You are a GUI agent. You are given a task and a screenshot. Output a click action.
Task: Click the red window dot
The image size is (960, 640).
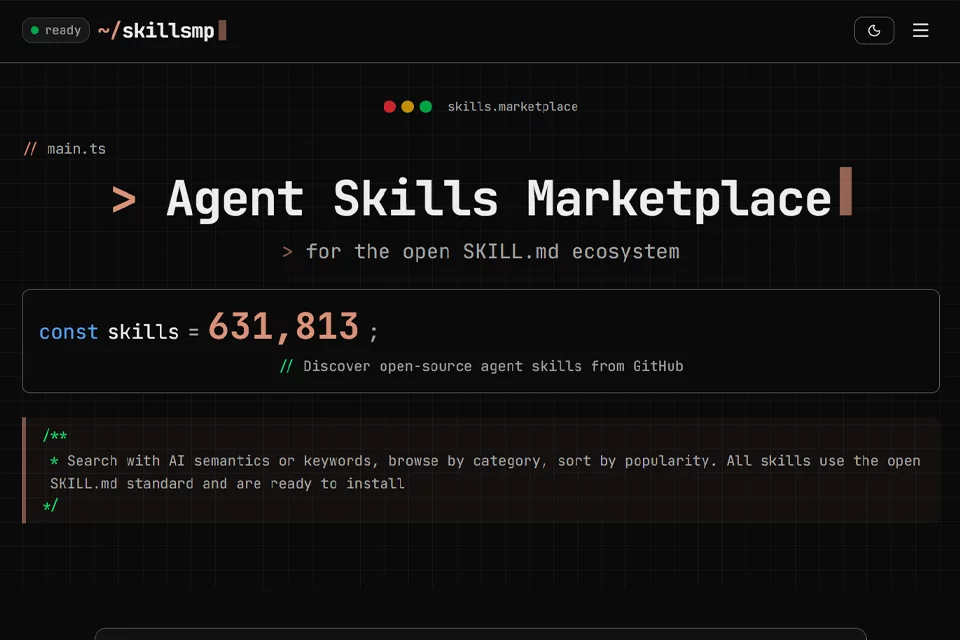coord(389,107)
